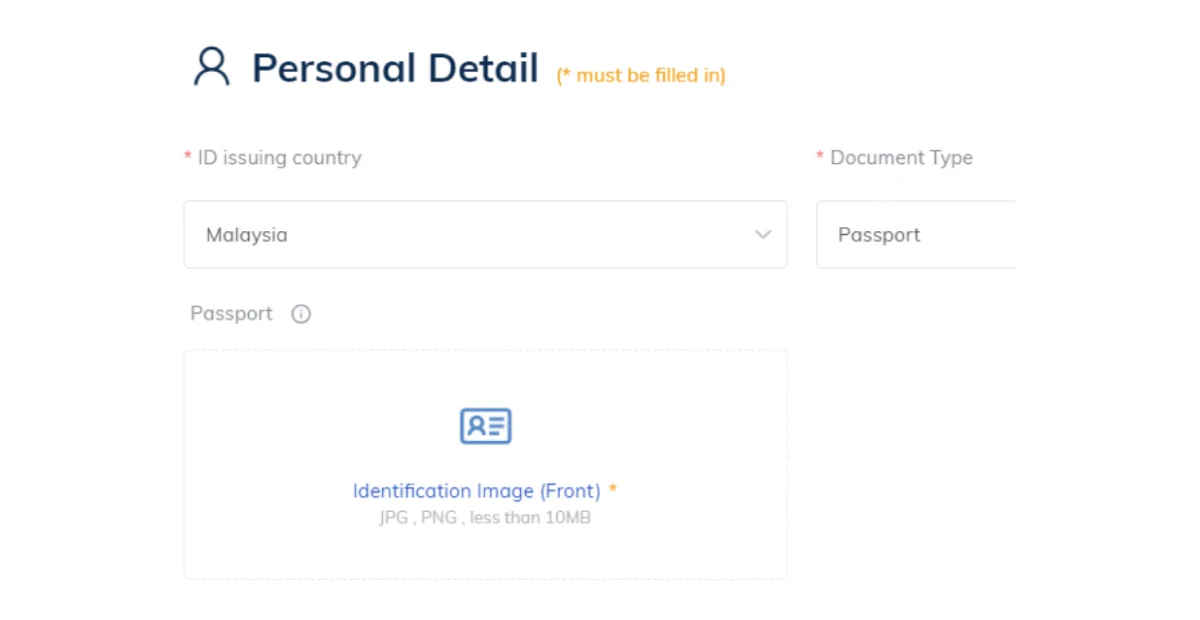Click the red asterisk before ID issuing country

(x=187, y=158)
